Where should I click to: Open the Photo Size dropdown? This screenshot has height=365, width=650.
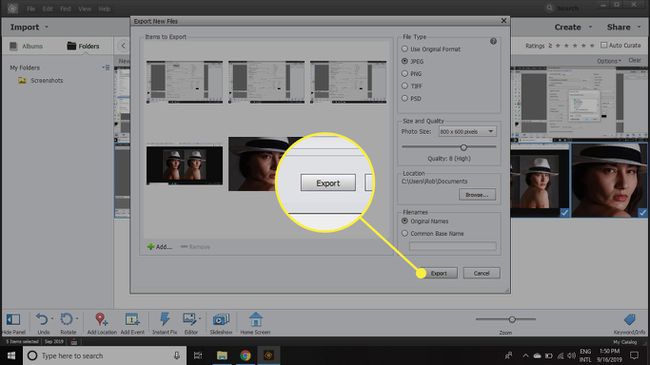pos(467,131)
